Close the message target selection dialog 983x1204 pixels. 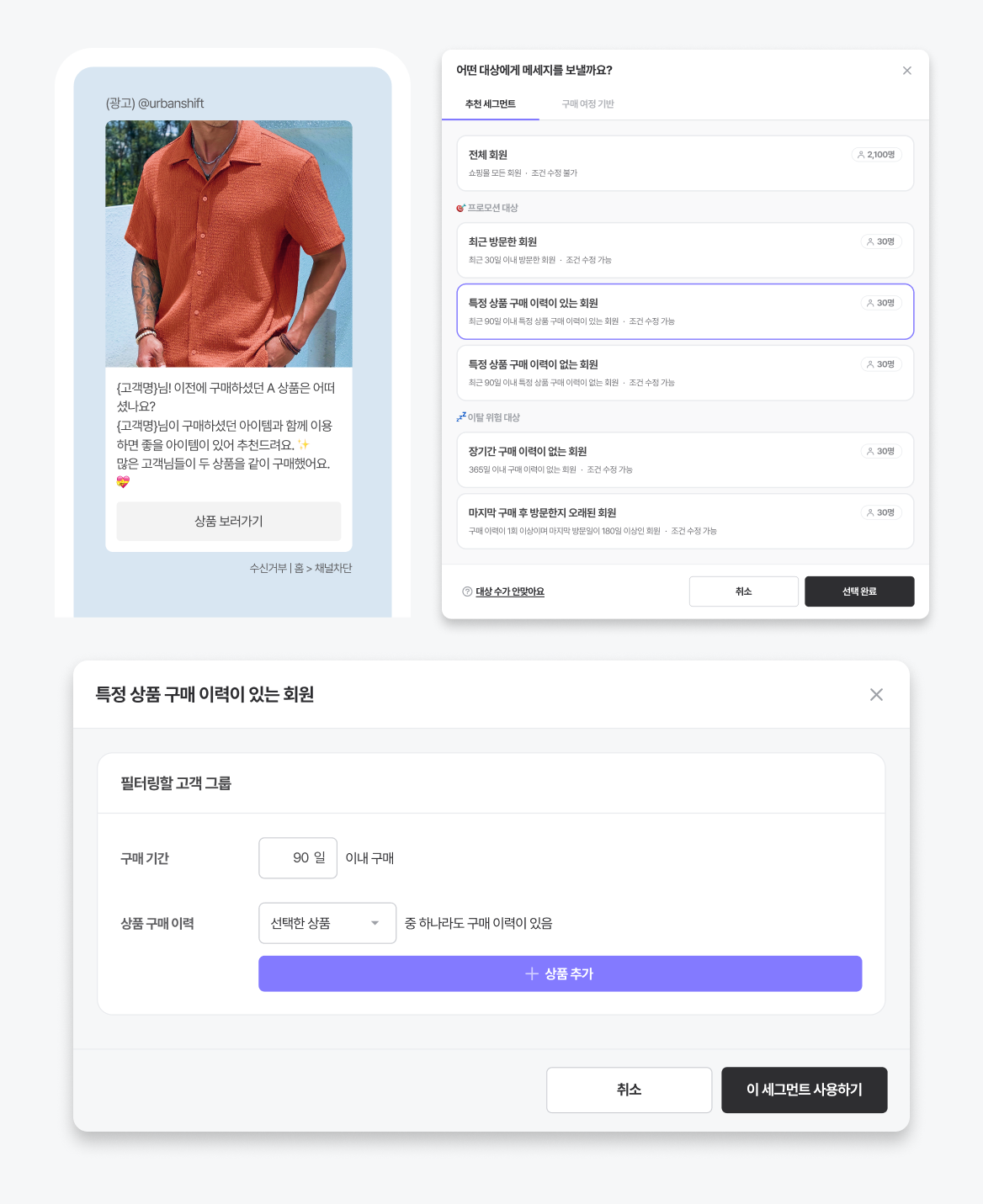906,71
